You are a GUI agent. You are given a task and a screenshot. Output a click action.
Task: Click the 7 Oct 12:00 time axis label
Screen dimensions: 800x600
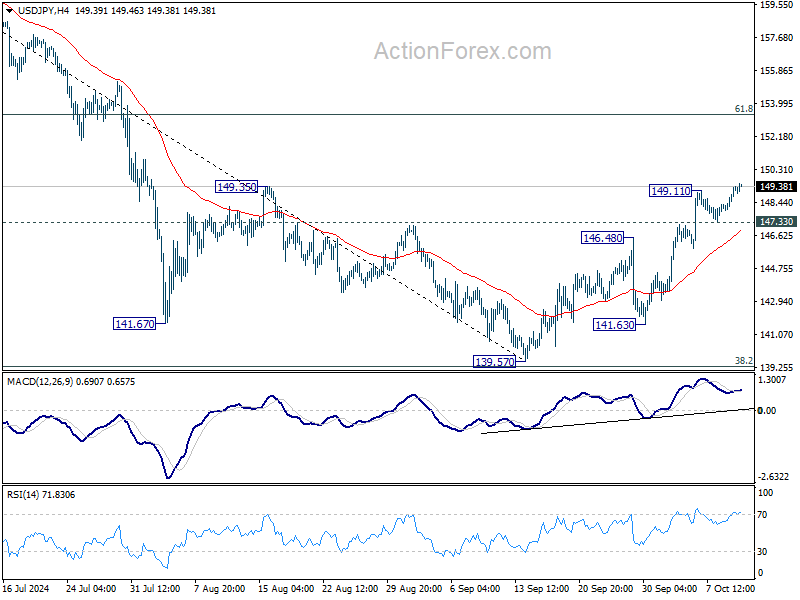pos(730,588)
